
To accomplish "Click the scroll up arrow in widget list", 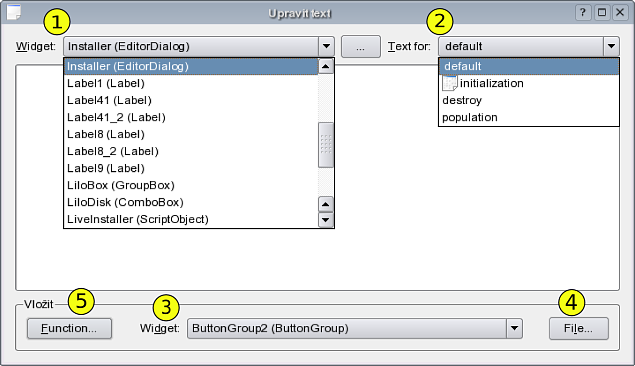I will coord(326,66).
